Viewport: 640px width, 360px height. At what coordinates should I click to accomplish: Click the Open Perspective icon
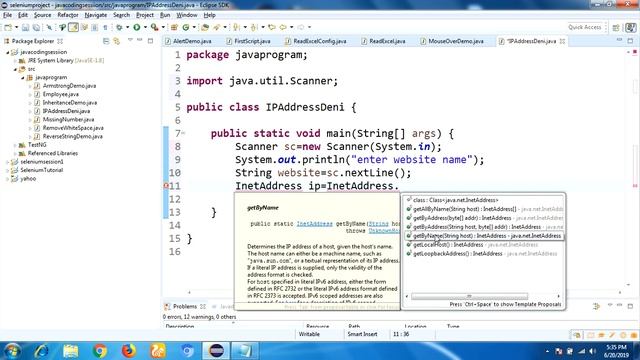(x=616, y=27)
